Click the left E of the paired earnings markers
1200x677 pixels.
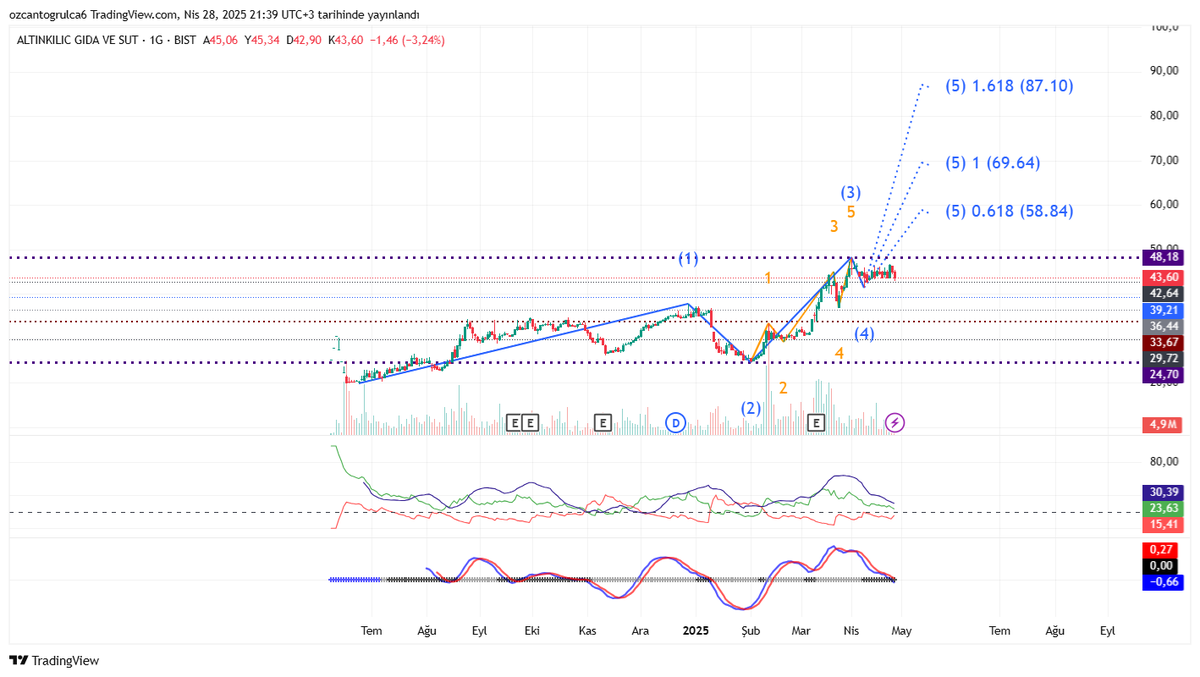pos(515,423)
